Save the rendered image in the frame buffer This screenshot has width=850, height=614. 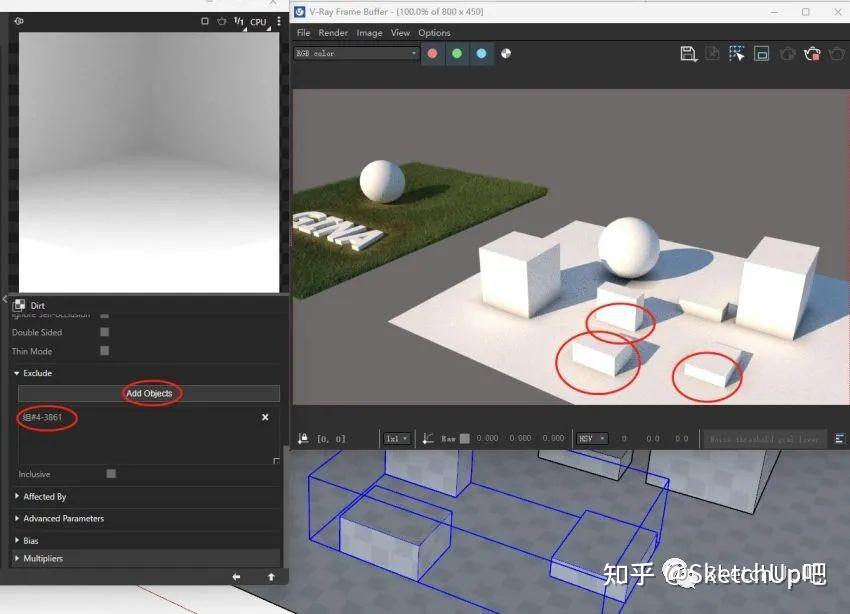(x=690, y=54)
